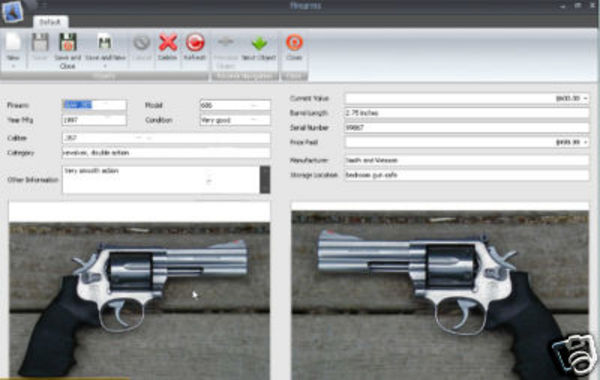The height and width of the screenshot is (380, 600).
Task: Click the greyed-out Cancel icon
Action: pyautogui.click(x=142, y=42)
